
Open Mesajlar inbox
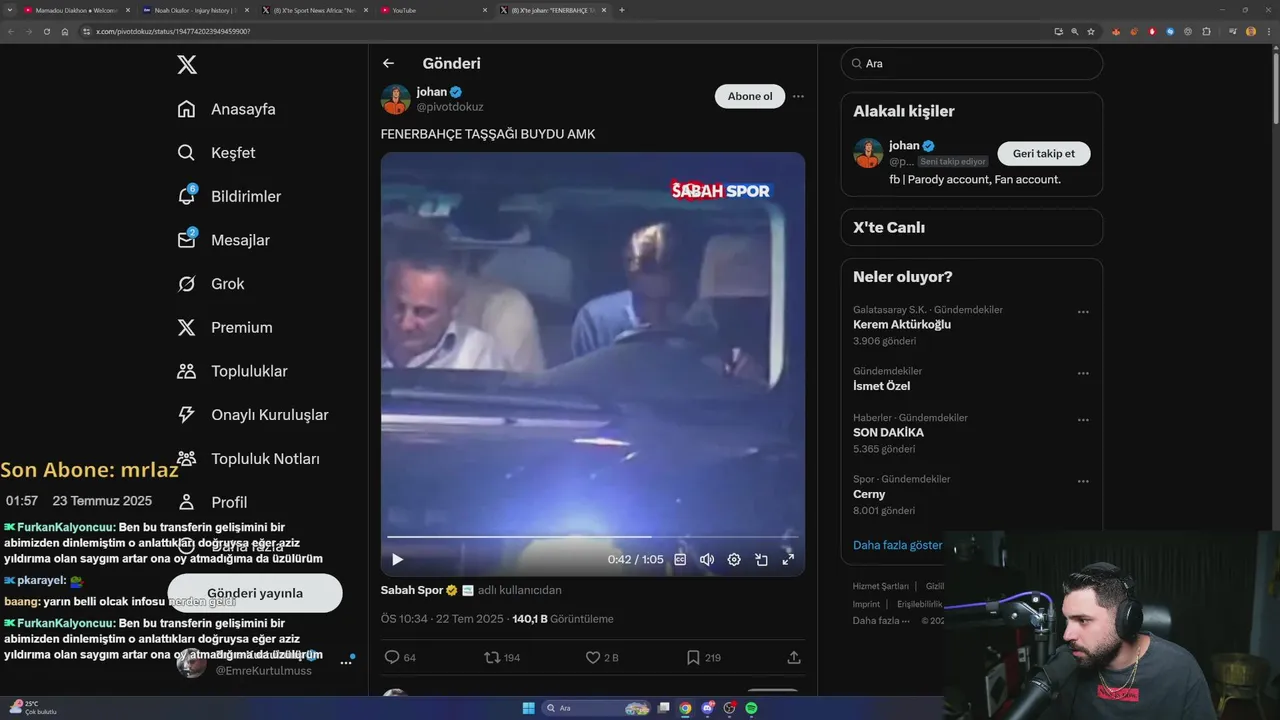[x=223, y=240]
